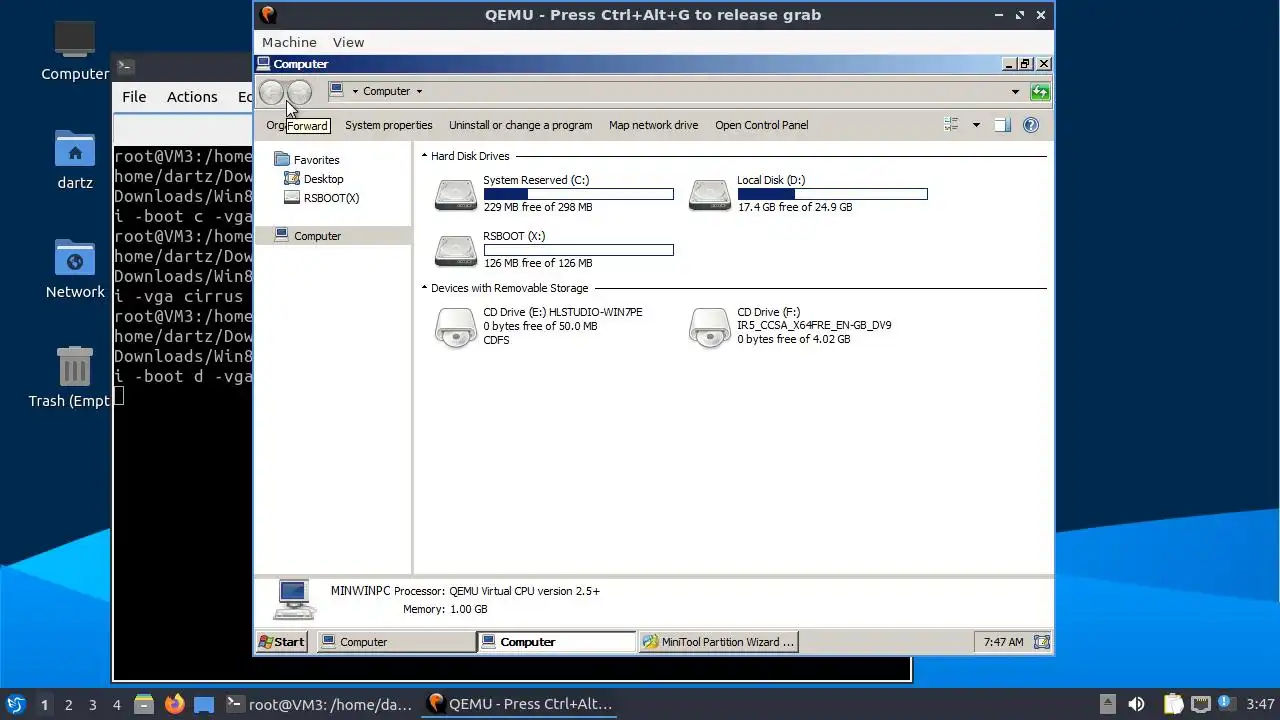1280x720 pixels.
Task: Open MiniTool Partition Wizard taskbar button
Action: (x=718, y=642)
